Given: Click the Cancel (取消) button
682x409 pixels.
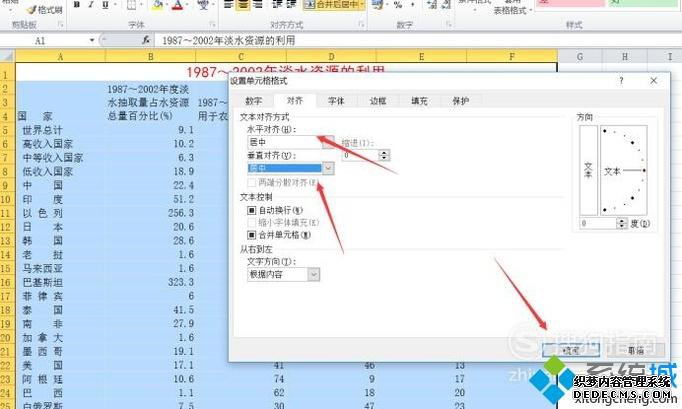Looking at the screenshot, I should (635, 350).
